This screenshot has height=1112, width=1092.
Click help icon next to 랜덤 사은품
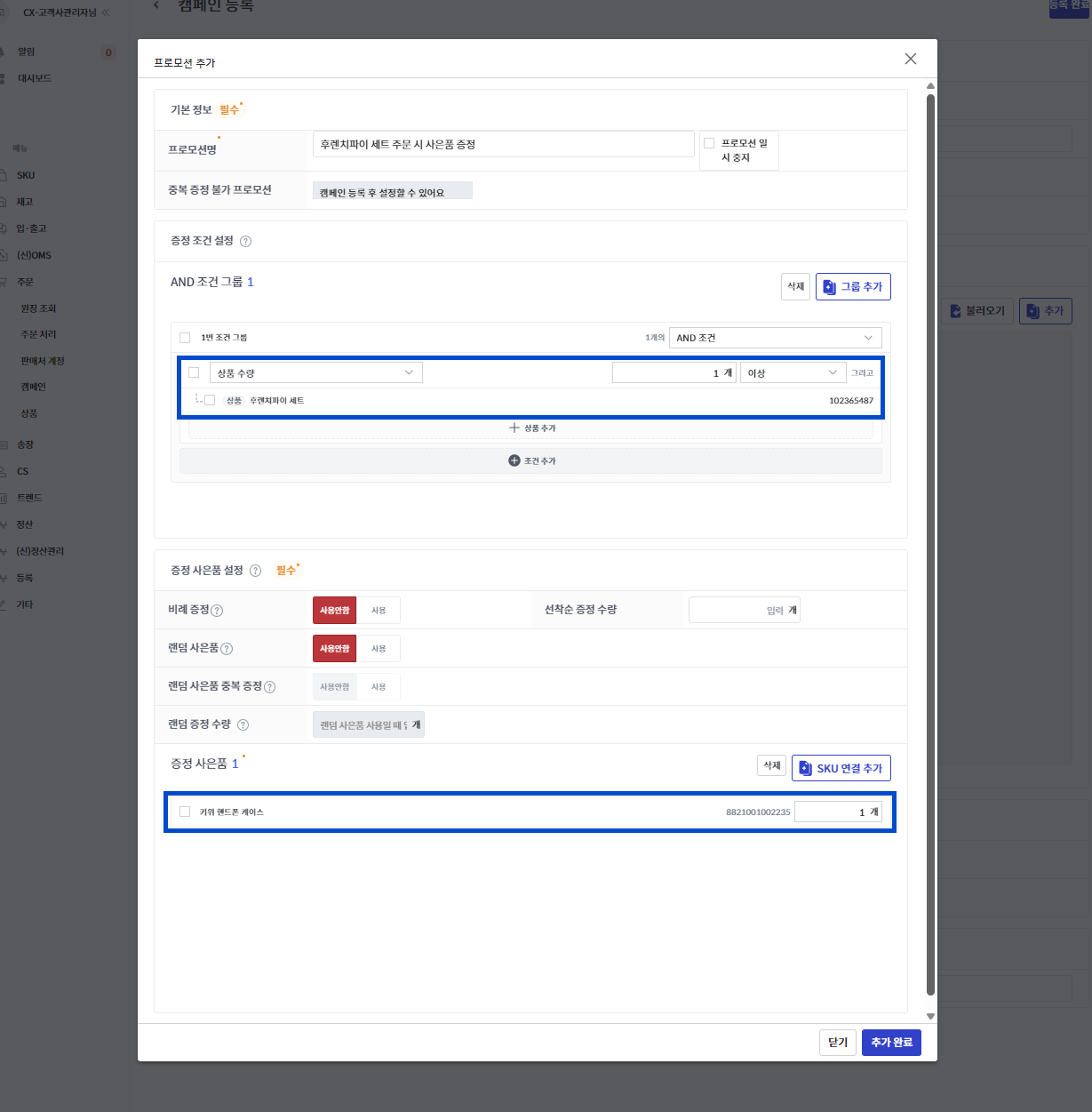pyautogui.click(x=227, y=649)
